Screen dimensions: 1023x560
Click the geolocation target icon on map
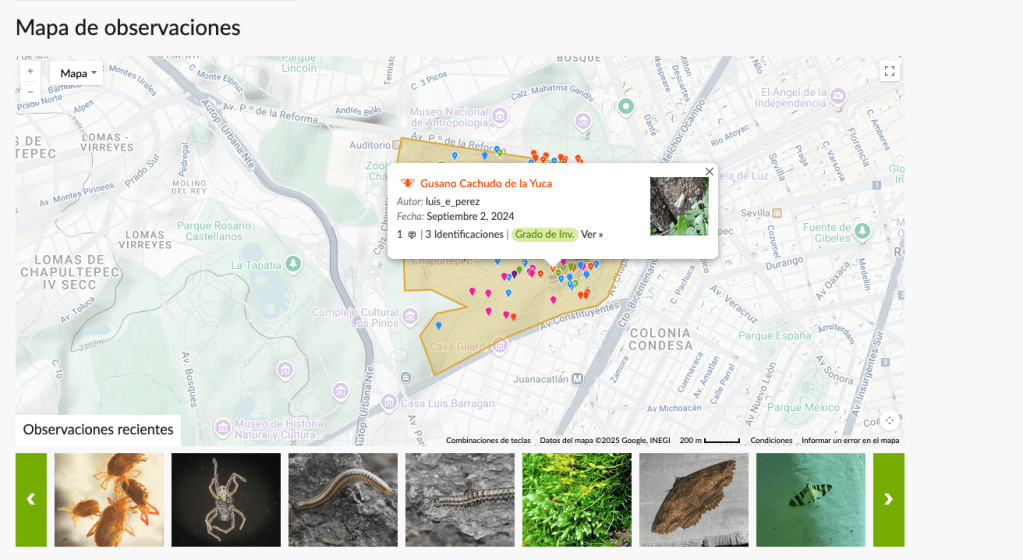pyautogui.click(x=889, y=421)
